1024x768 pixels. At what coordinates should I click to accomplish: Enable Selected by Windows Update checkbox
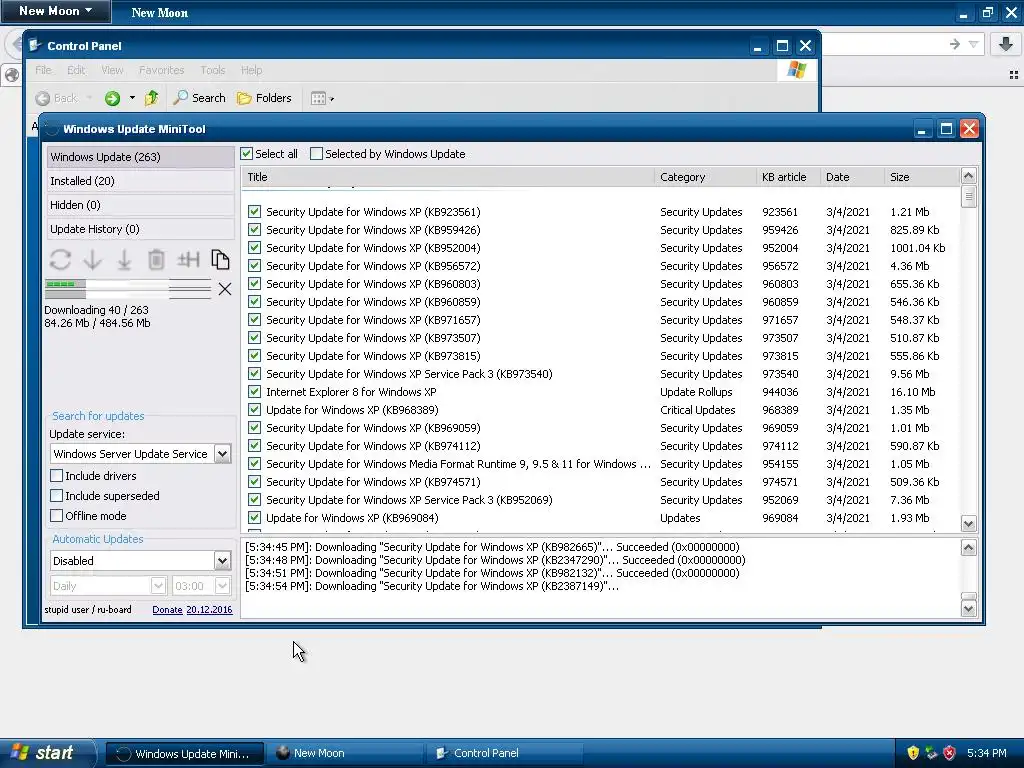click(x=316, y=154)
